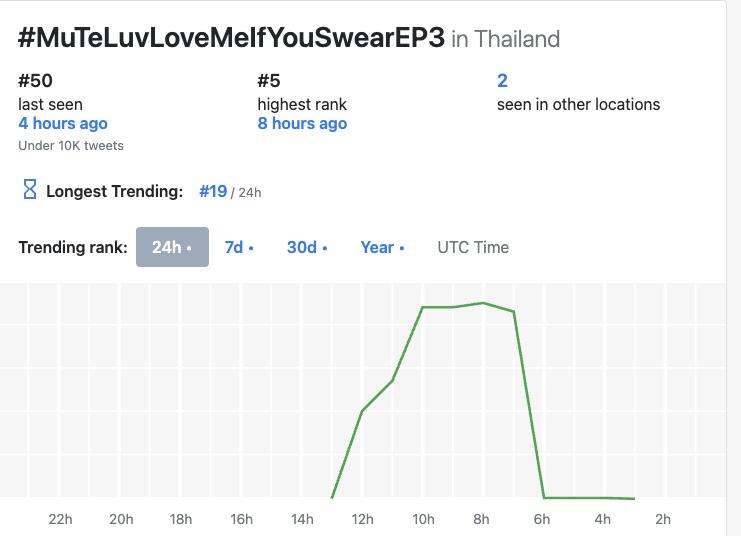
Task: Open the "4 hours ago" last seen link
Action: (63, 124)
